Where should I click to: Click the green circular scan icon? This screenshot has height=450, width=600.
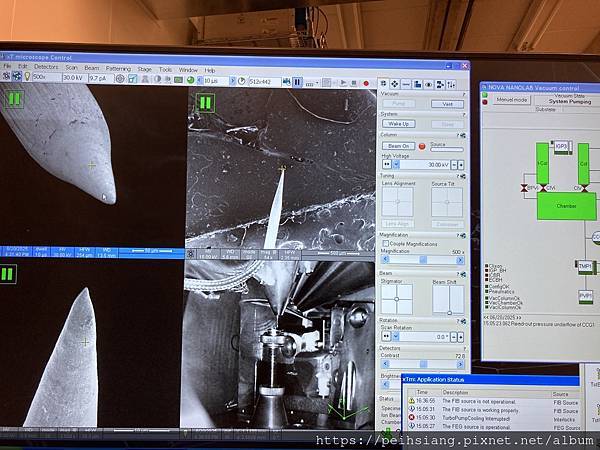190,80
